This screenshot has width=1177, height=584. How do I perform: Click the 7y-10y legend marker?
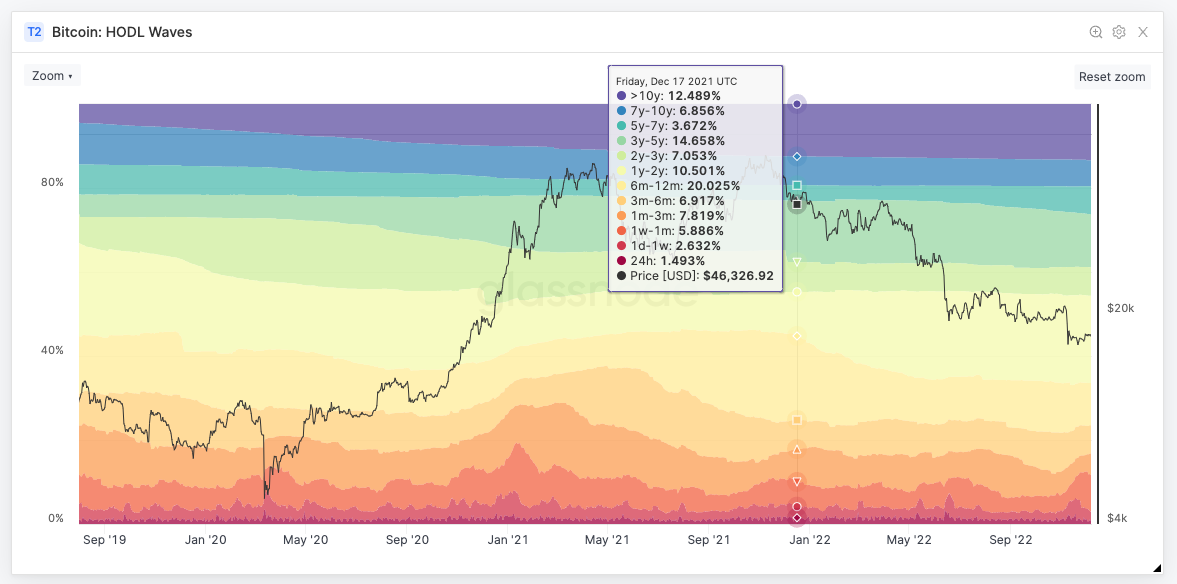[x=621, y=111]
